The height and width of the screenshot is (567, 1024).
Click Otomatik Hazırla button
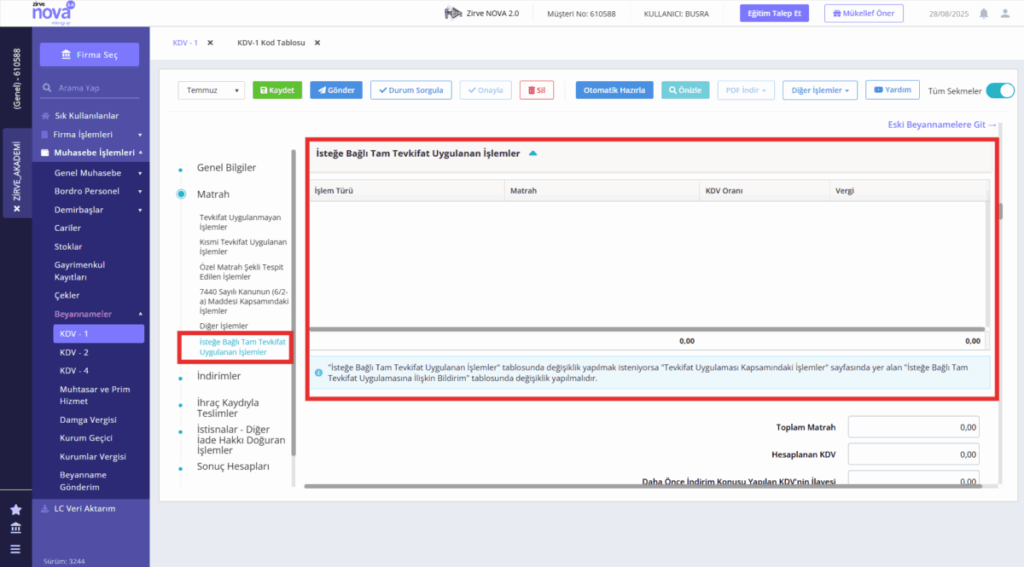(614, 90)
